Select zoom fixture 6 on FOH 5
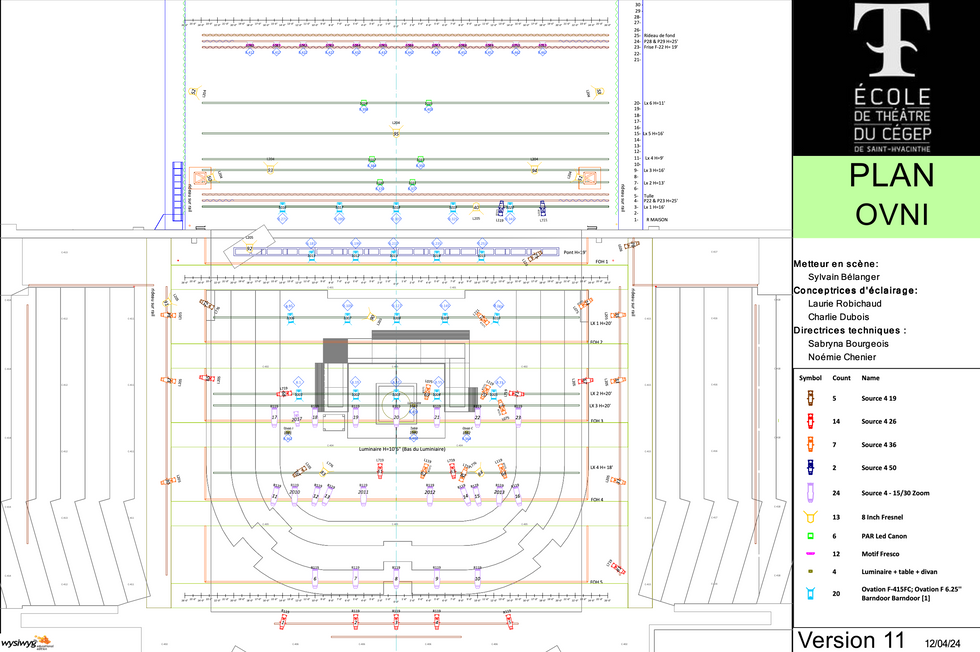The image size is (980, 652). click(x=315, y=578)
